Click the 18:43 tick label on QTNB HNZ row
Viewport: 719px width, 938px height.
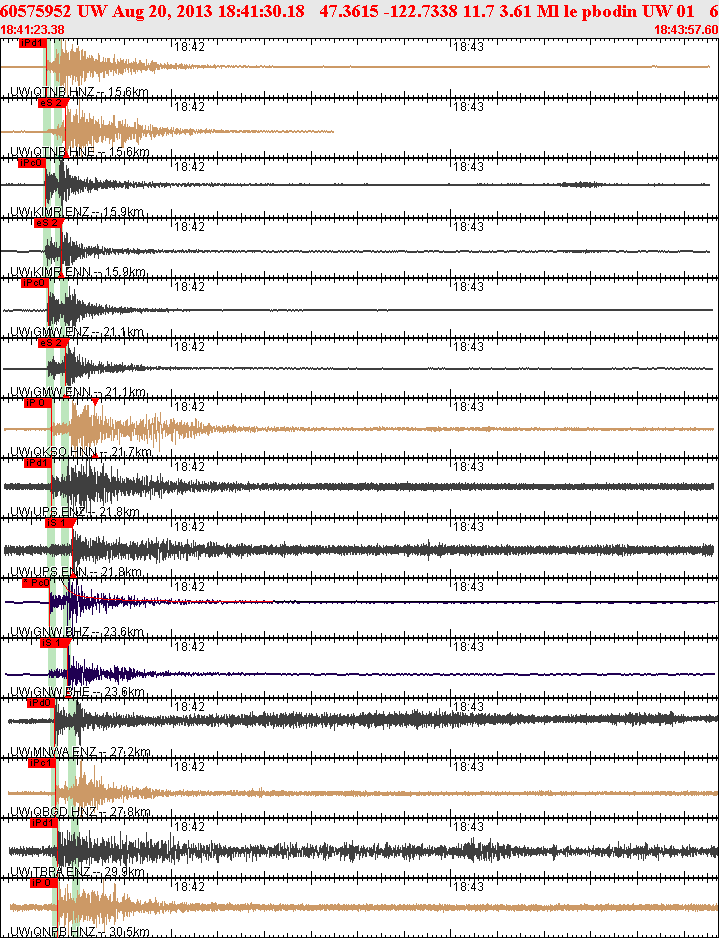(468, 47)
